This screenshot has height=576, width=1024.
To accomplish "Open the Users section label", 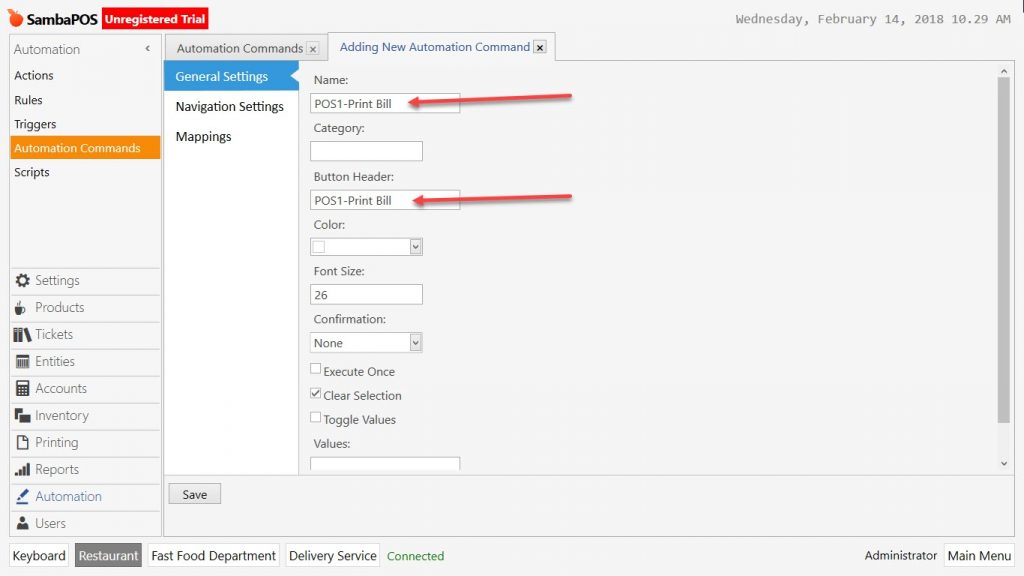I will coord(50,523).
